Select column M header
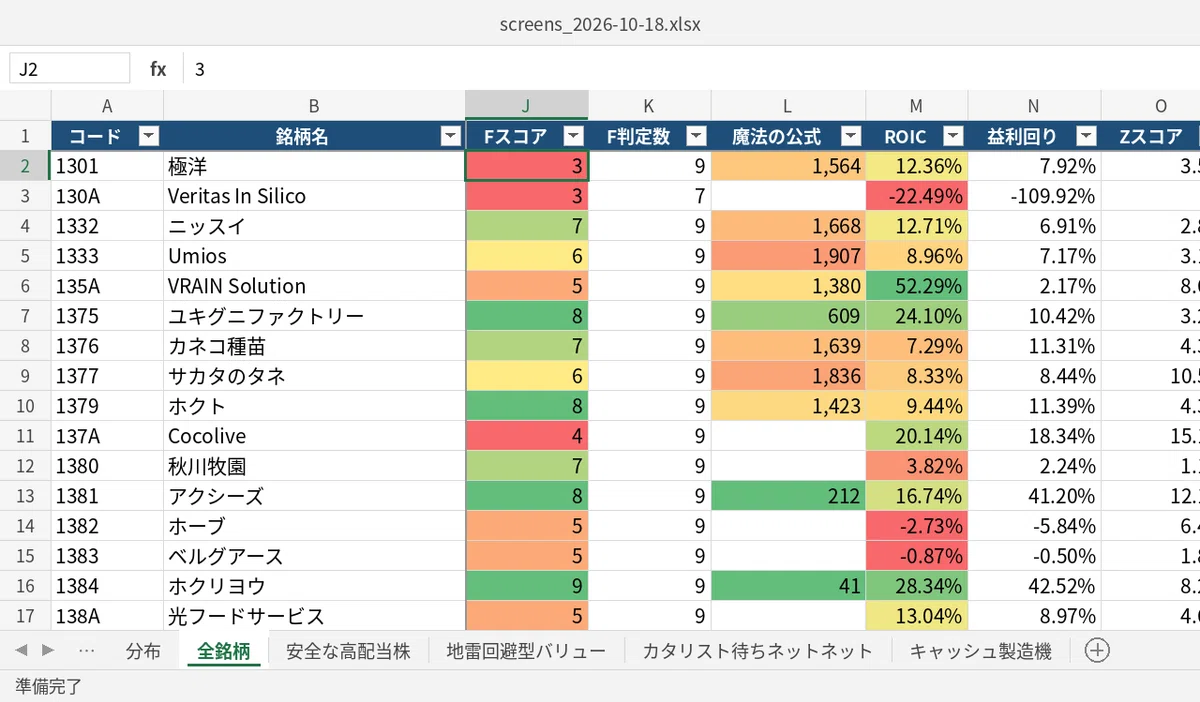 [x=916, y=106]
